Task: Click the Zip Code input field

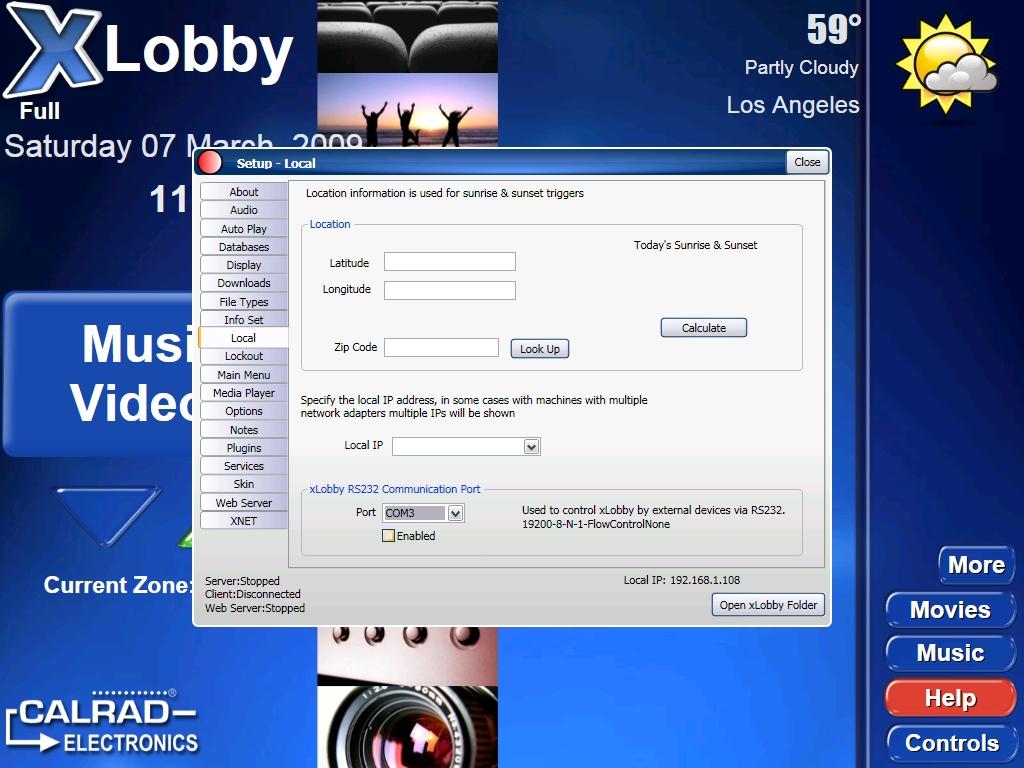Action: [x=441, y=347]
